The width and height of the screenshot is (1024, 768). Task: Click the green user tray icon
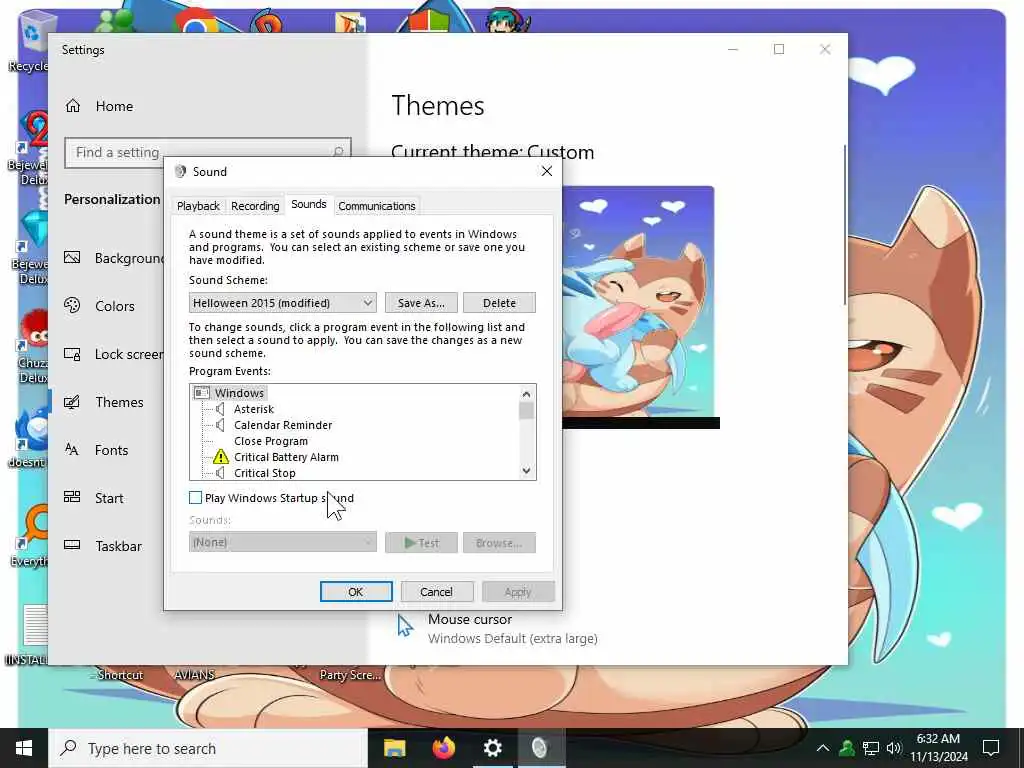(x=847, y=748)
